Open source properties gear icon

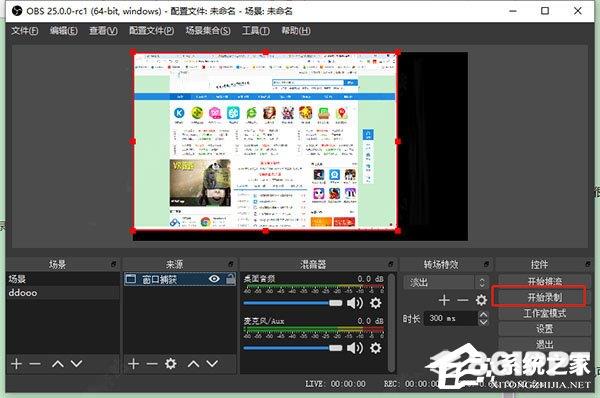(x=171, y=364)
